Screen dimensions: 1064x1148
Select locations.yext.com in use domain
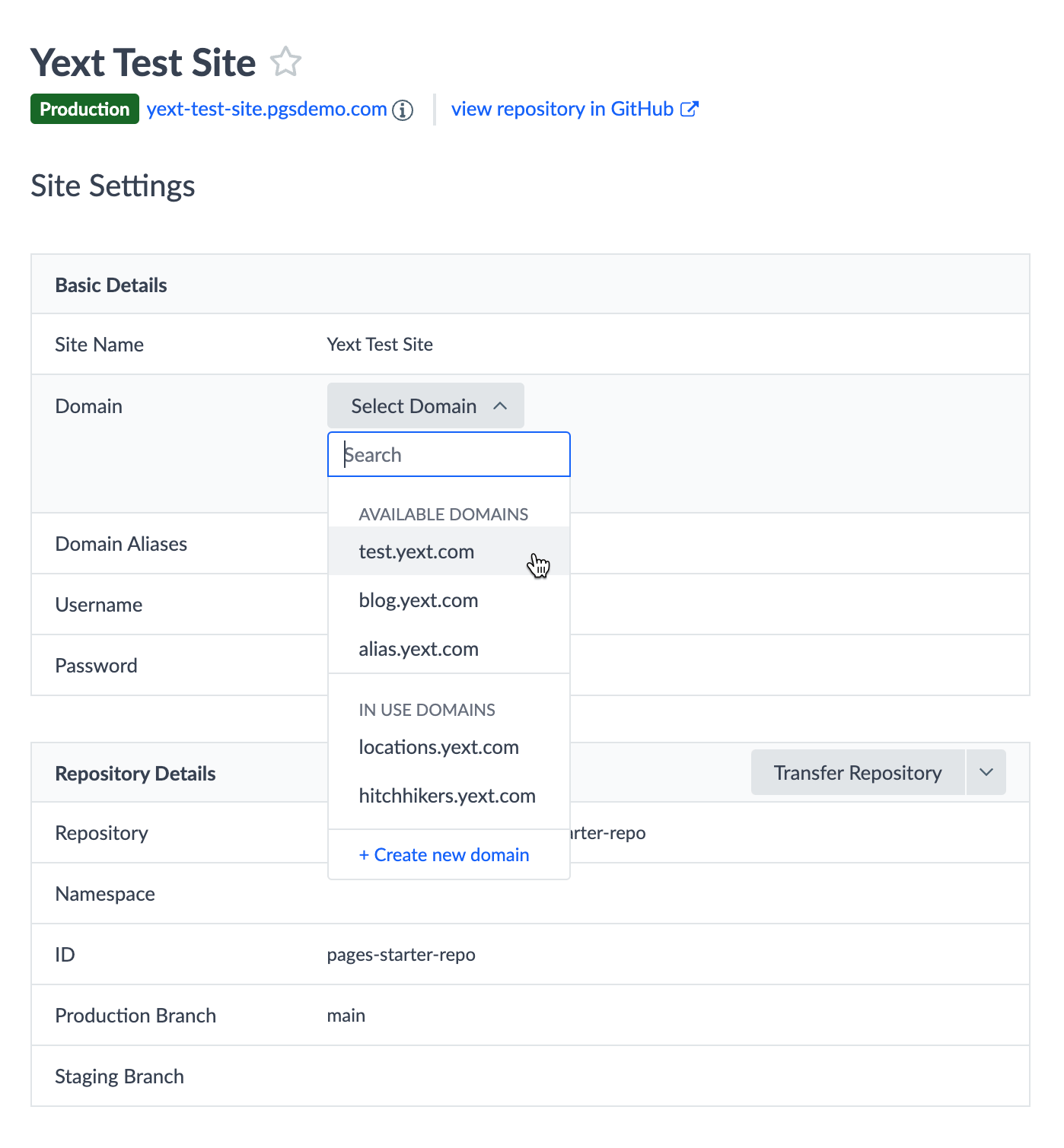click(x=449, y=746)
